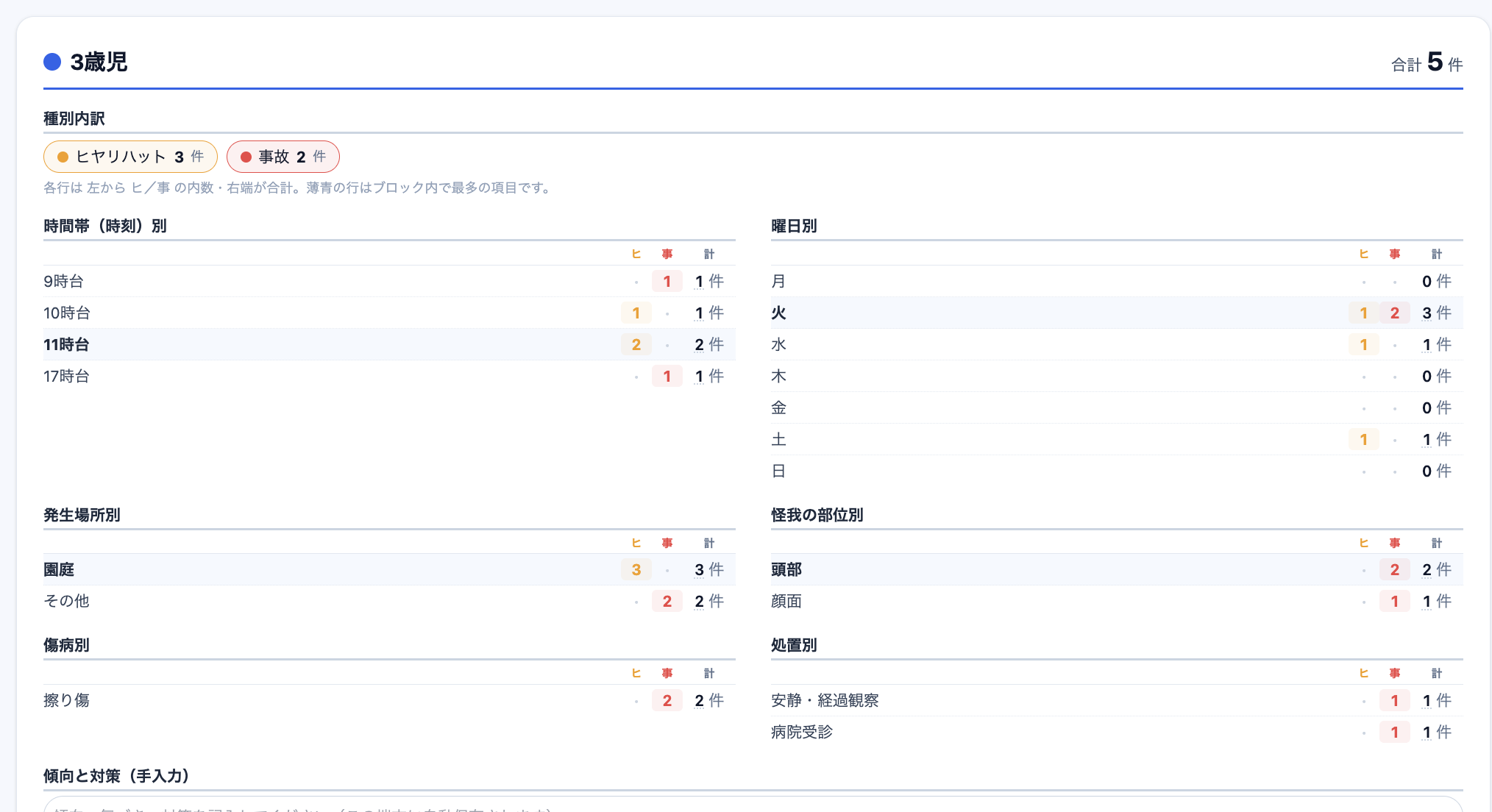Click the 時間帯(時刻)別 section header
This screenshot has width=1492, height=812.
pos(105,226)
